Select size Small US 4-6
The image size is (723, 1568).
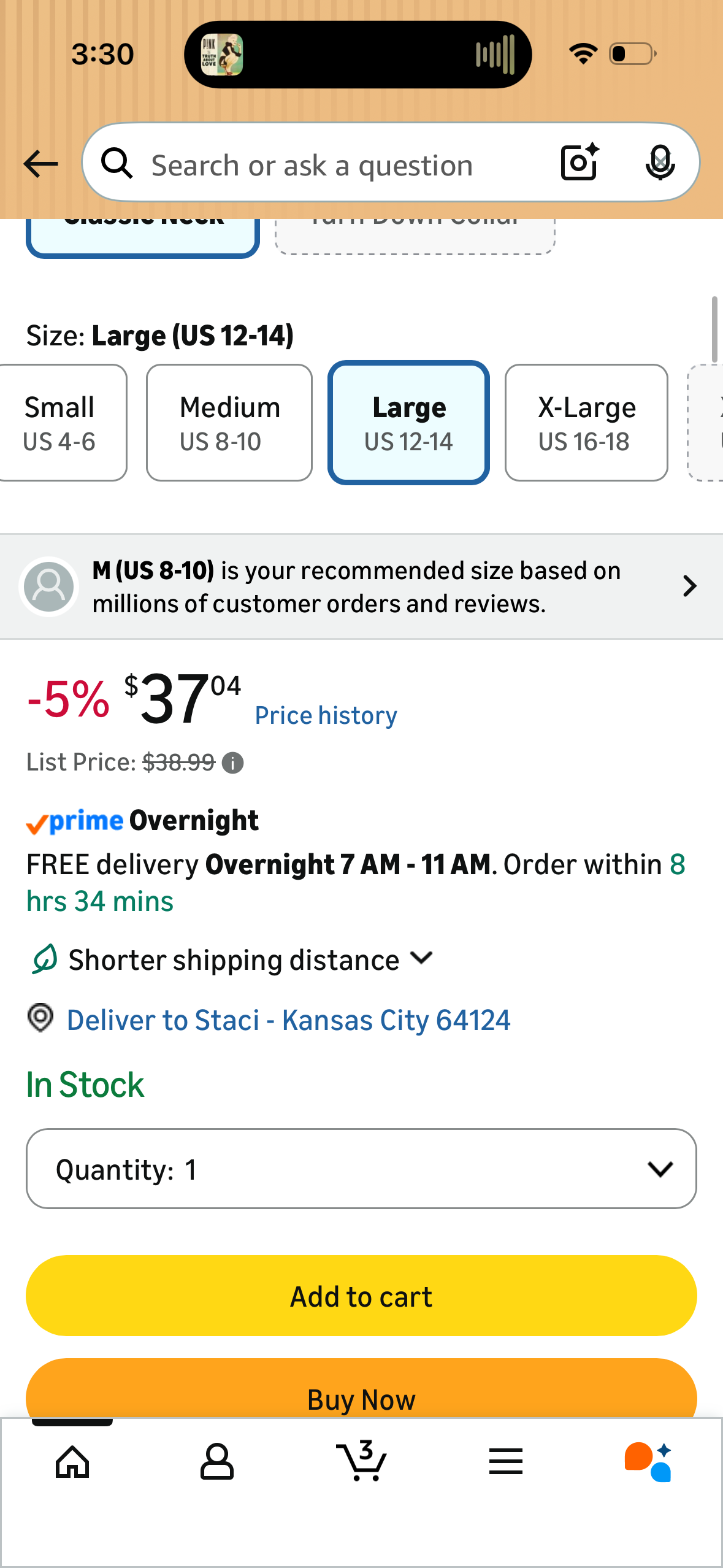click(61, 423)
